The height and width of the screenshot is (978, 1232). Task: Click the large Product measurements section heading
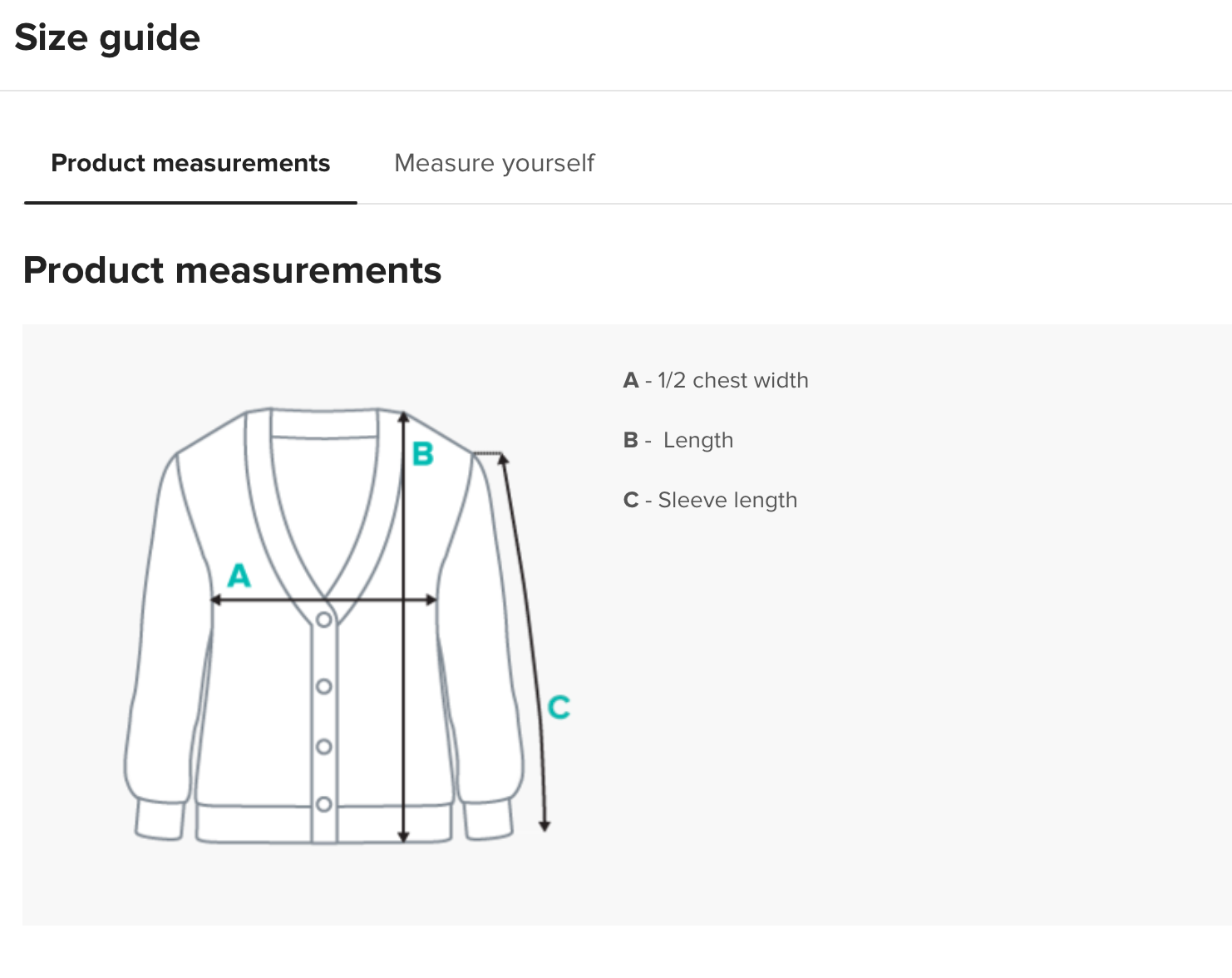pos(232,270)
